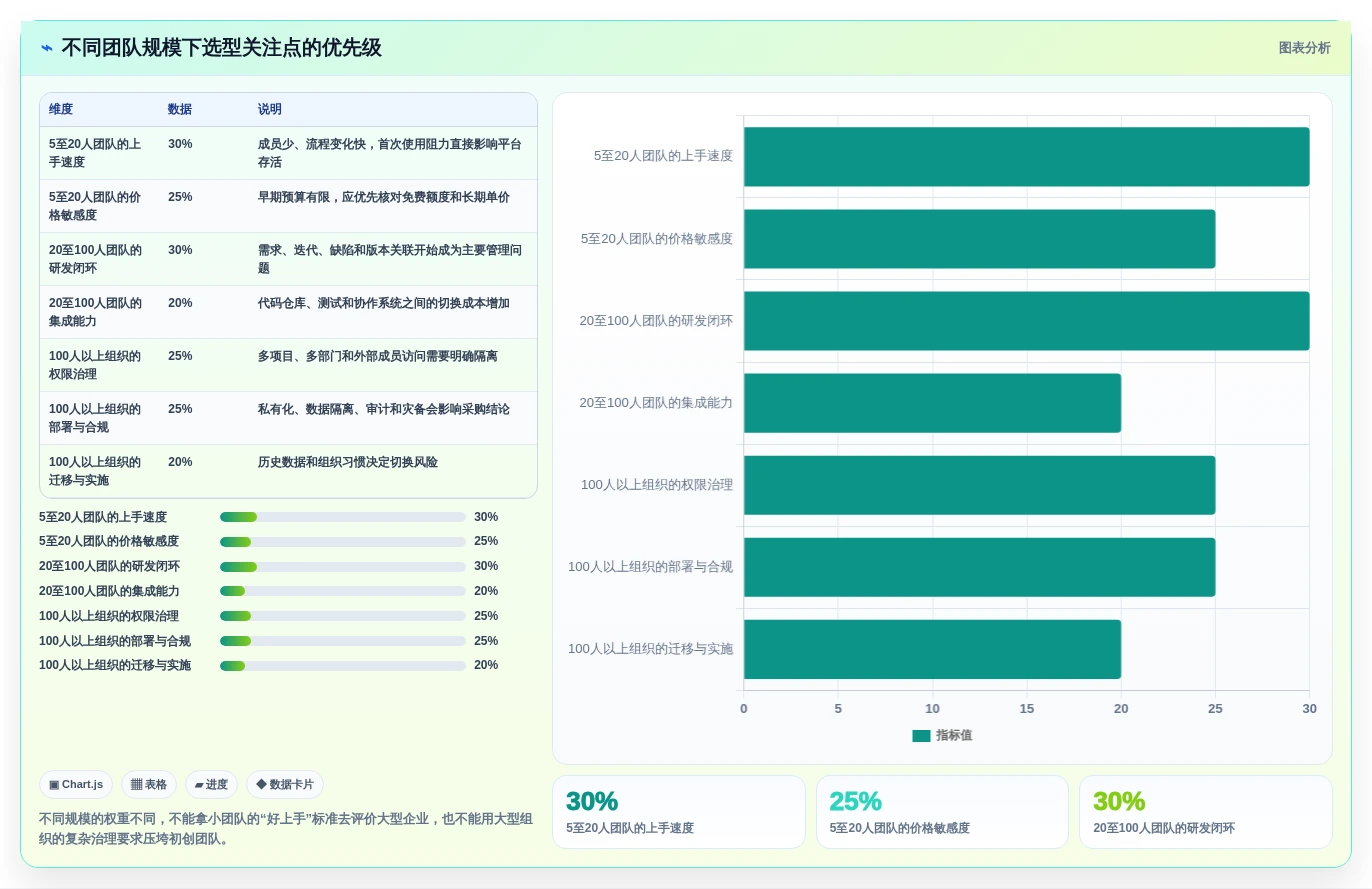The image size is (1372, 889).
Task: Click the description 私有化、数据隔离、审计和灾备
Action: pyautogui.click(x=384, y=409)
